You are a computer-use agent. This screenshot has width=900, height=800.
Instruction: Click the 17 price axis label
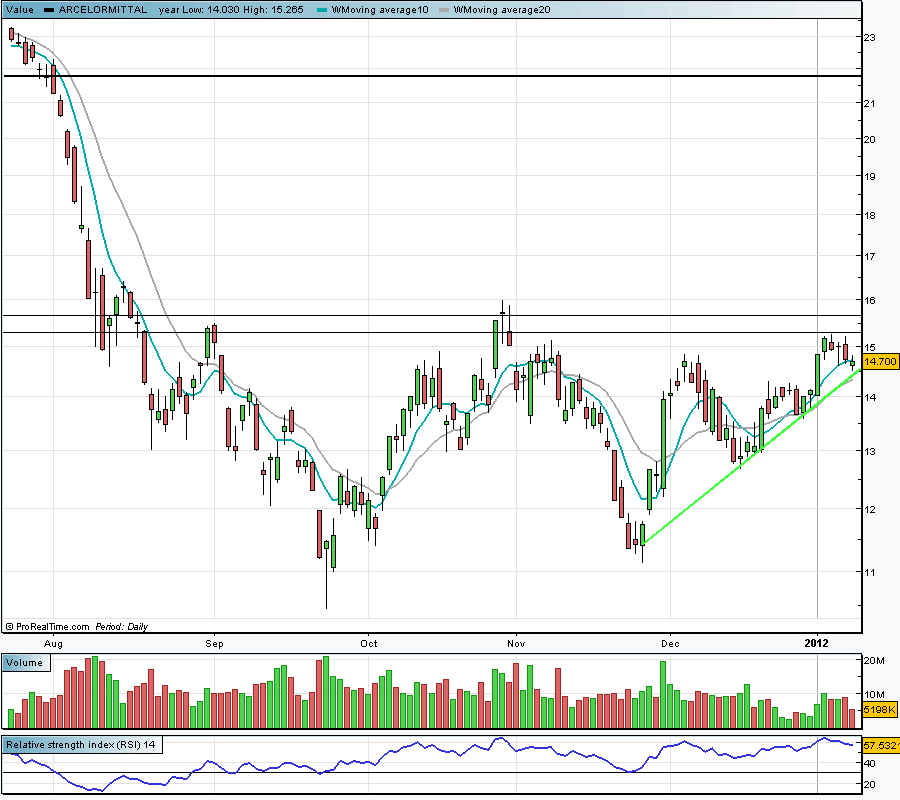(870, 257)
